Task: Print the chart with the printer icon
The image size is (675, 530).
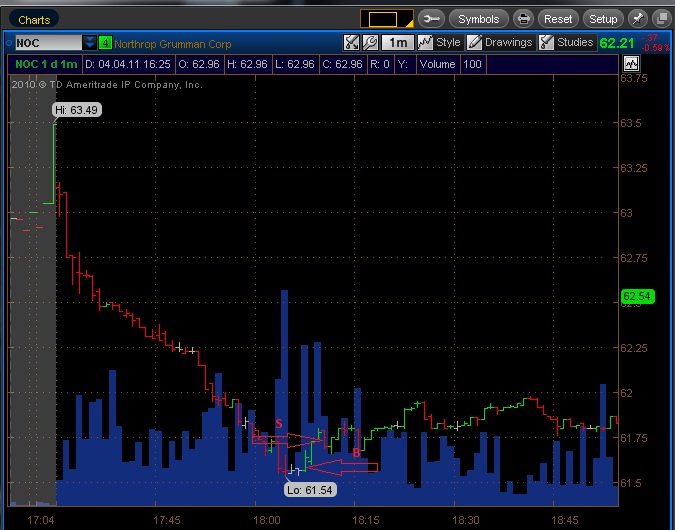Action: [523, 19]
